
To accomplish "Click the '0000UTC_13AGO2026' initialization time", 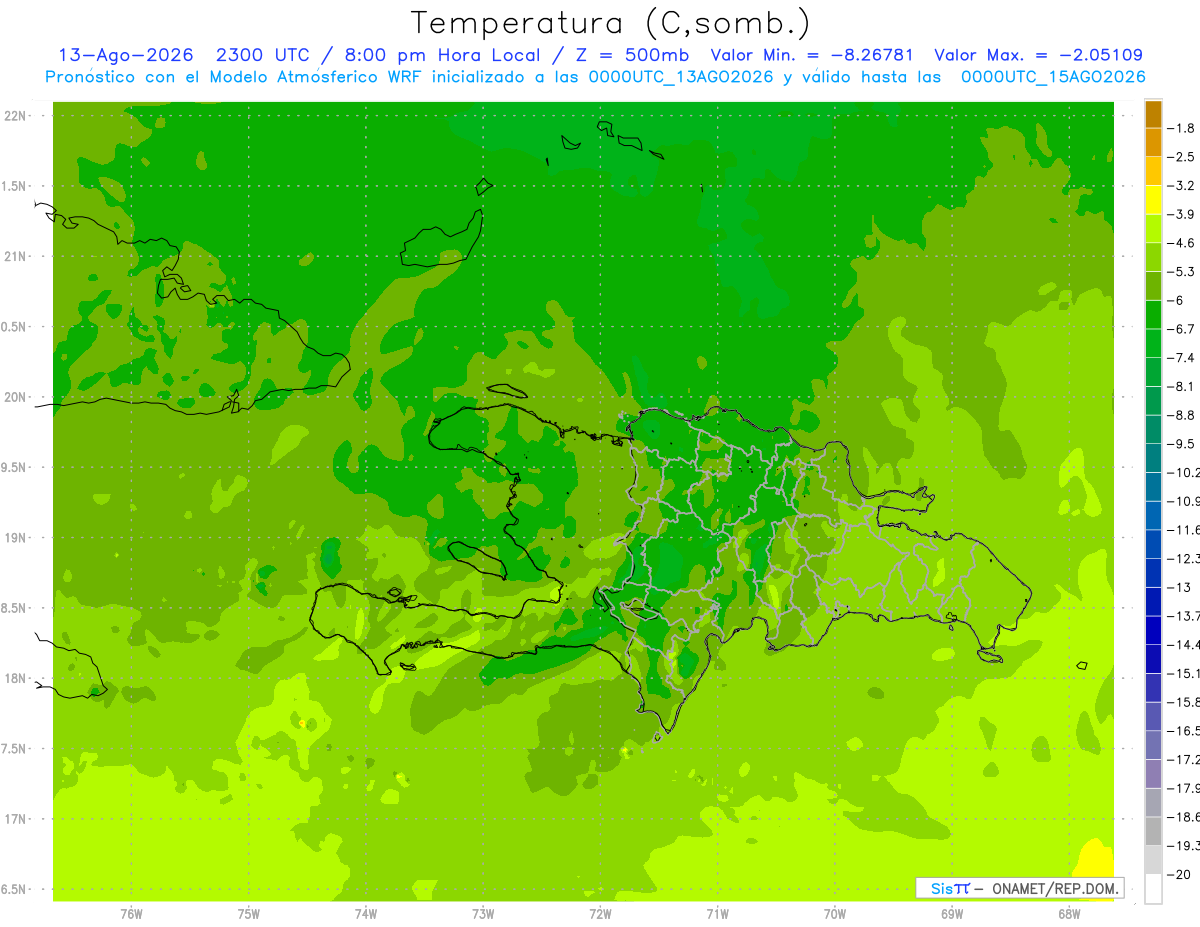I will (x=682, y=77).
